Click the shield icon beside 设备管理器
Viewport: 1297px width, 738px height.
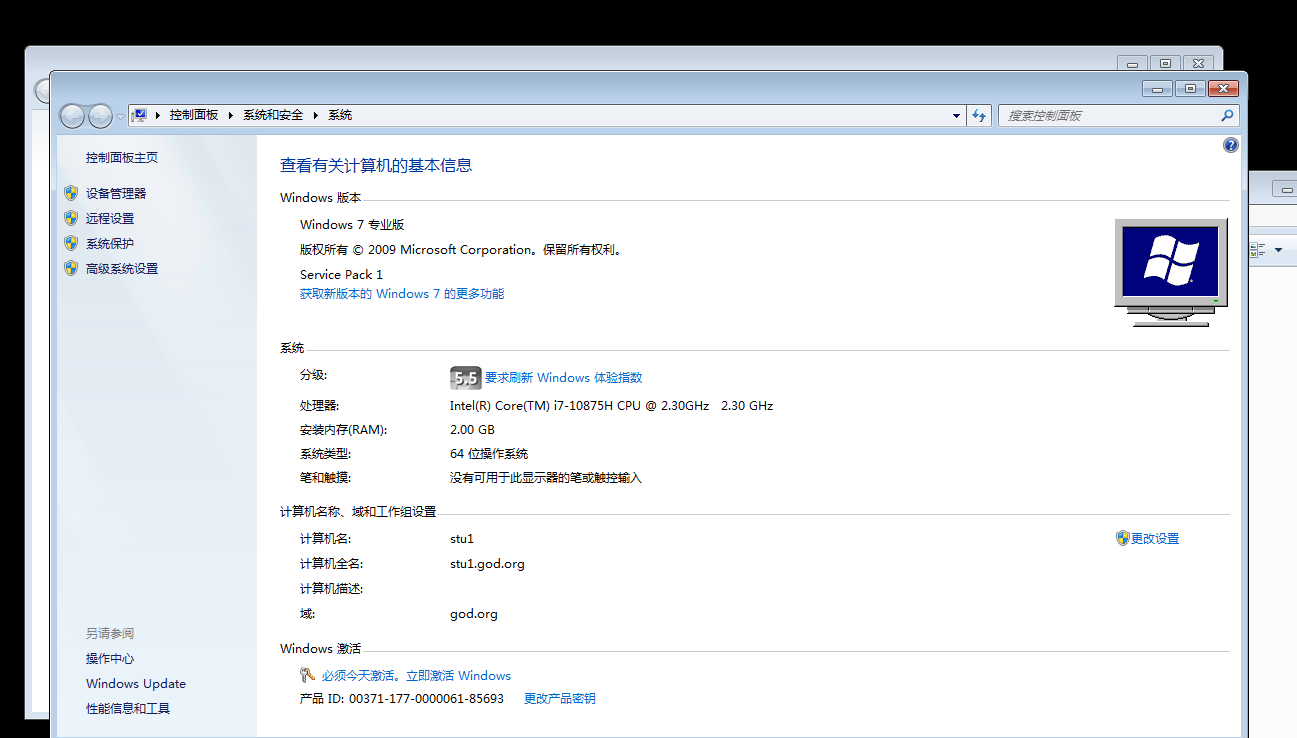(71, 193)
